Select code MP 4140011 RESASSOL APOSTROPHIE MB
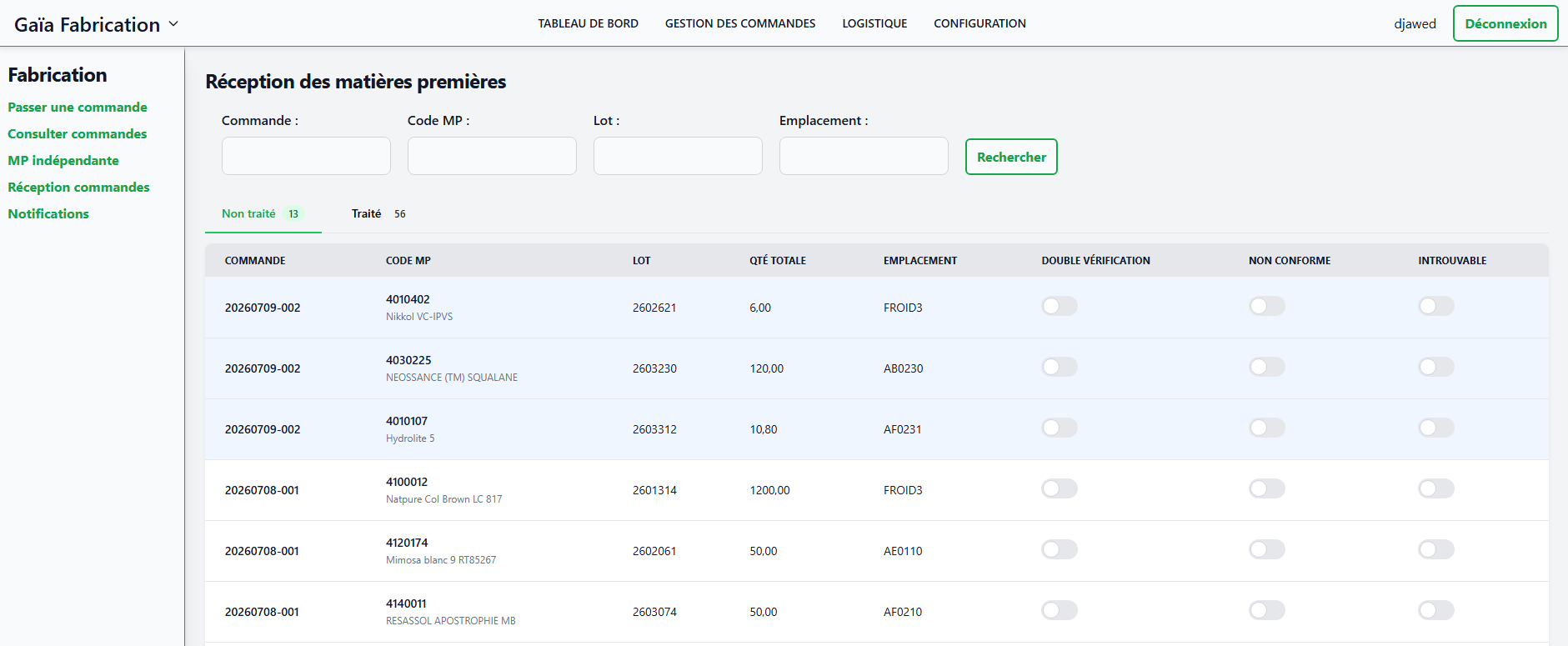1568x646 pixels. 451,612
